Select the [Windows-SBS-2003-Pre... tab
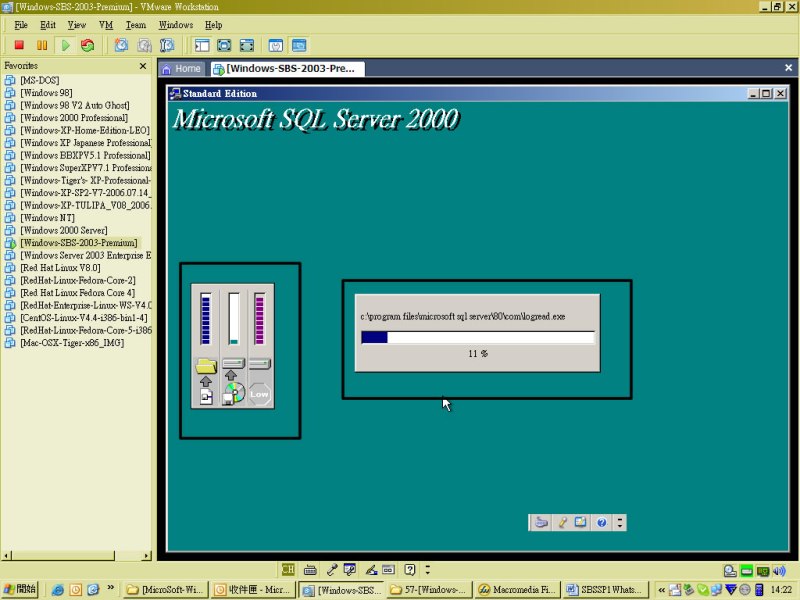 click(287, 69)
